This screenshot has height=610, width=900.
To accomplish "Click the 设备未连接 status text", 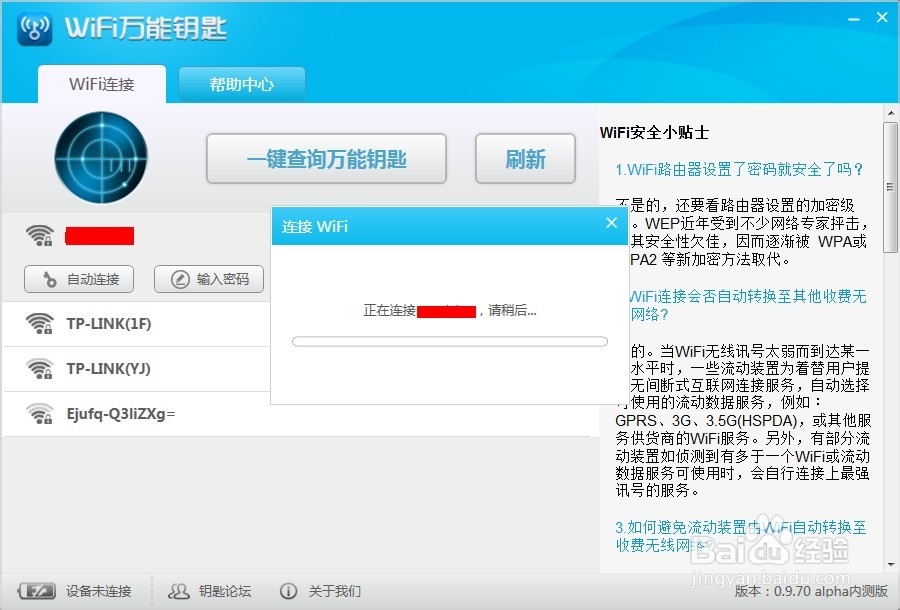I will [x=99, y=591].
